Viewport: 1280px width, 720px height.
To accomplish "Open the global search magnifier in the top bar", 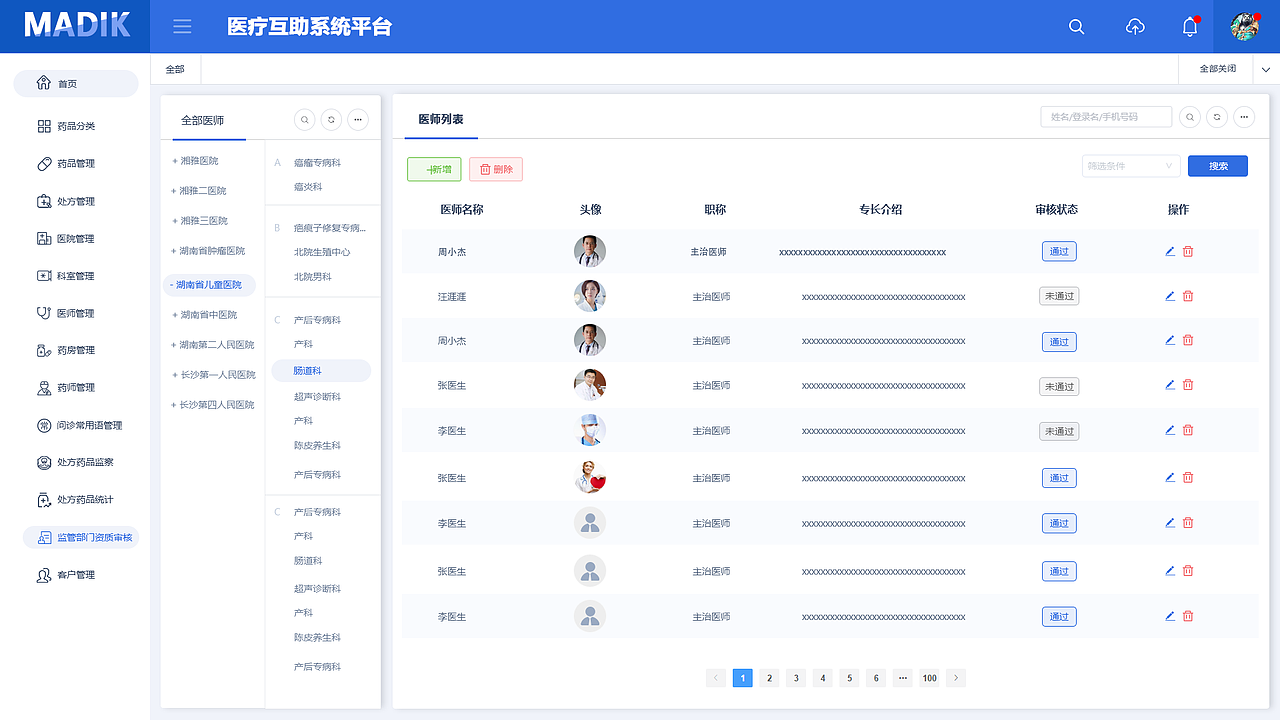I will (x=1076, y=27).
